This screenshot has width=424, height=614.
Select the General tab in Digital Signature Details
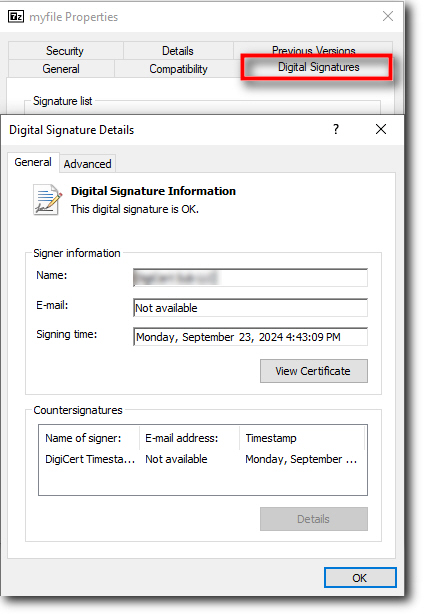coord(33,162)
